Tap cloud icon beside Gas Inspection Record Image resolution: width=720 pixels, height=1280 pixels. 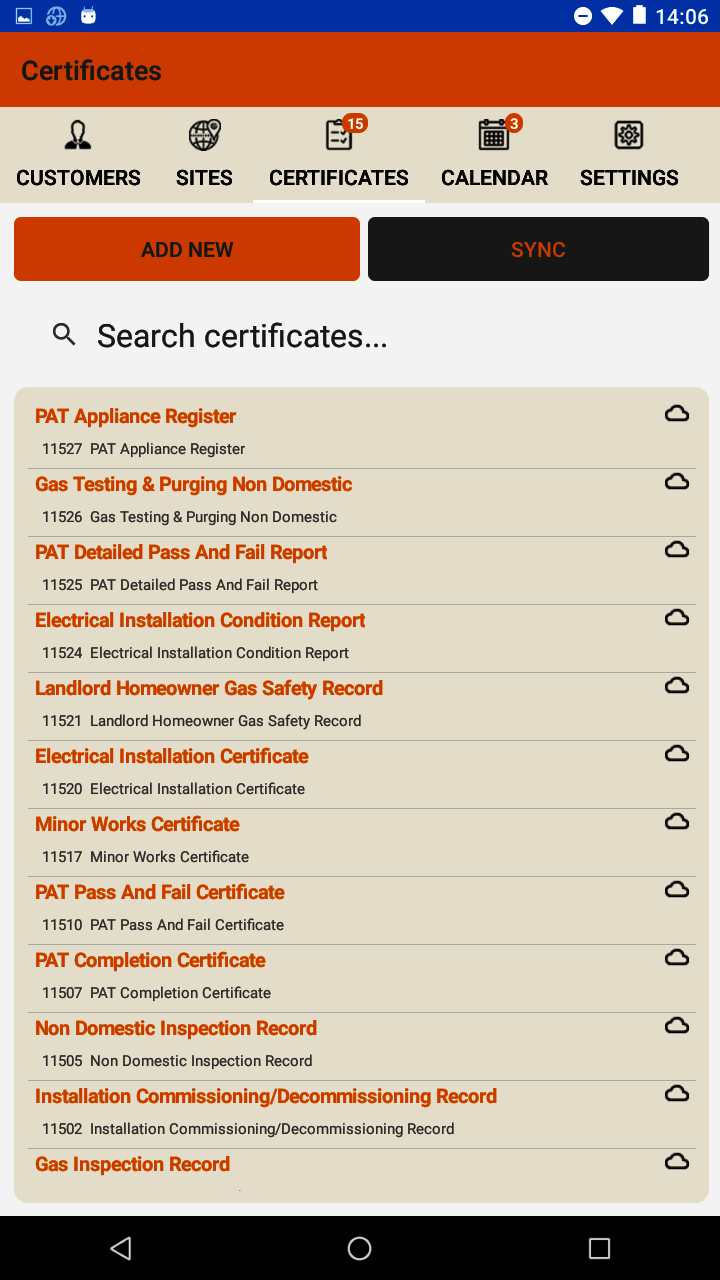click(x=677, y=1162)
